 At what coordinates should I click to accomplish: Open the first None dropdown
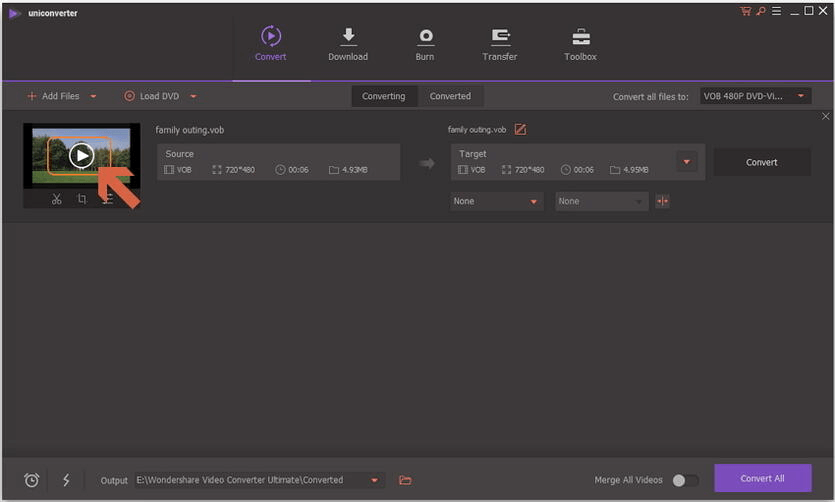tap(496, 201)
